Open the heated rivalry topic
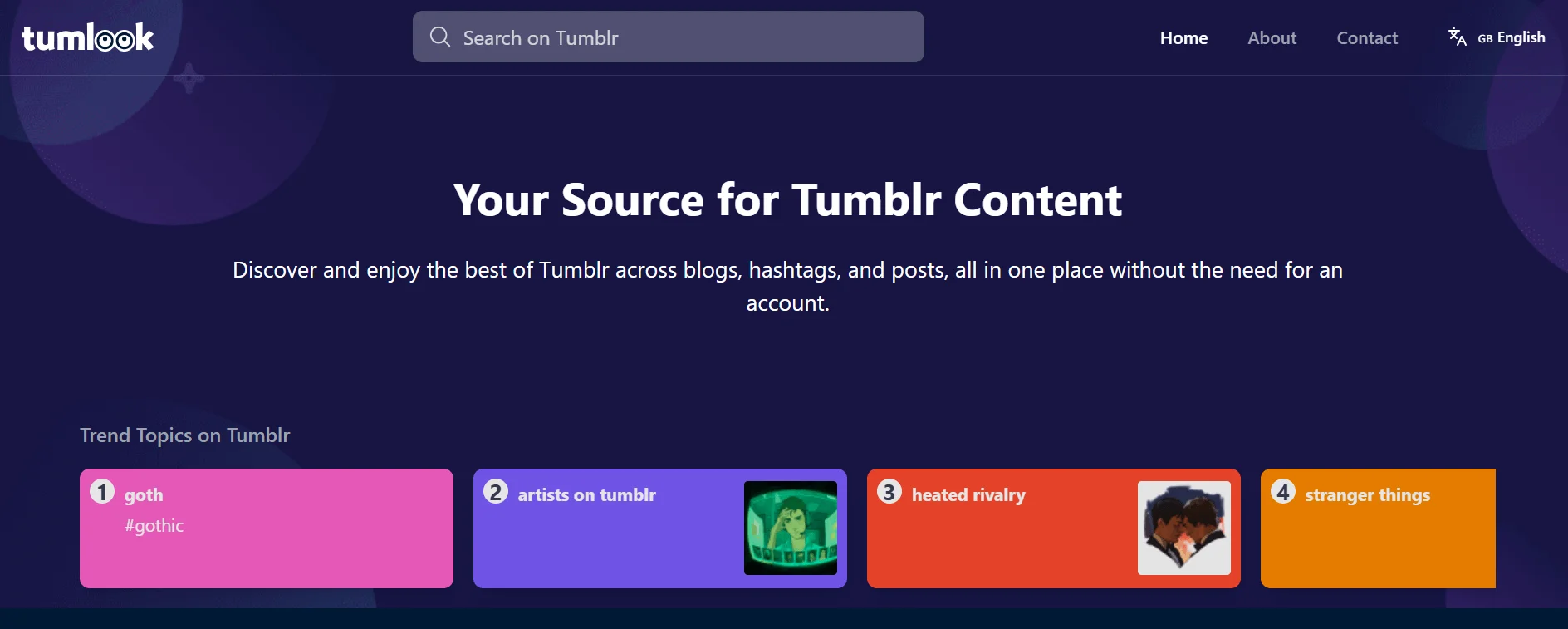Image resolution: width=1568 pixels, height=629 pixels. (x=1054, y=528)
